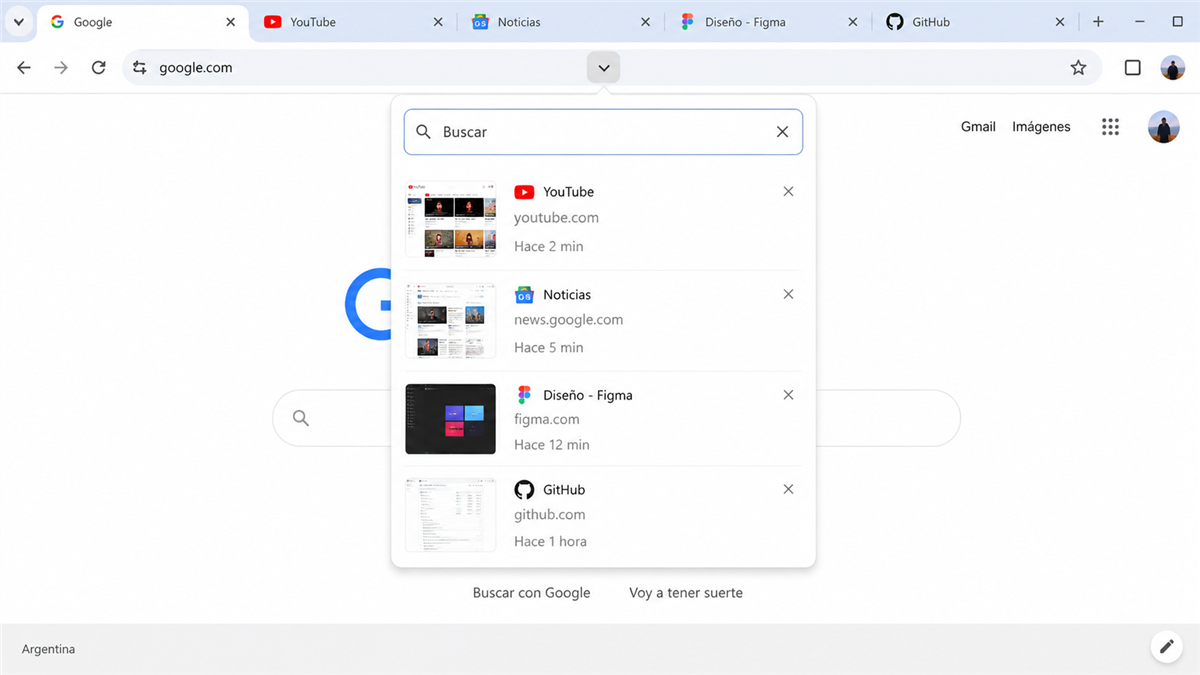Viewport: 1200px width, 675px height.
Task: Switch to the GitHub tab
Action: point(977,22)
